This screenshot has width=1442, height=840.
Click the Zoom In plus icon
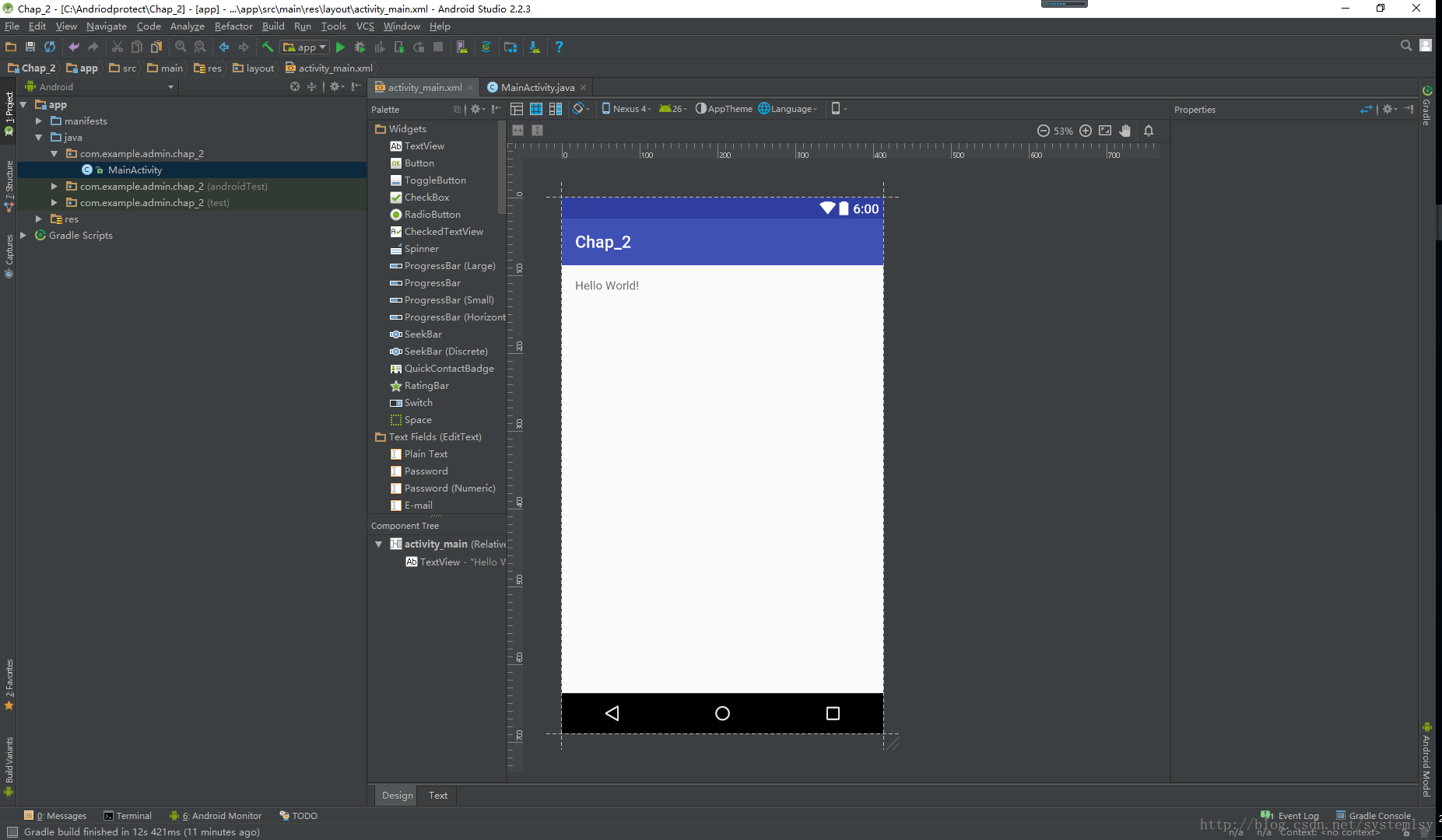click(x=1086, y=131)
